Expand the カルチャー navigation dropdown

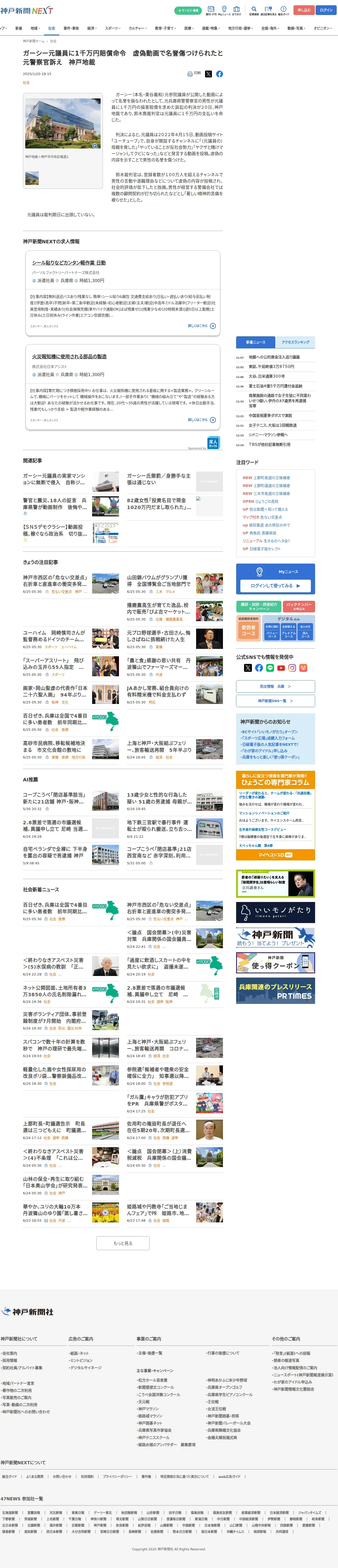[138, 28]
